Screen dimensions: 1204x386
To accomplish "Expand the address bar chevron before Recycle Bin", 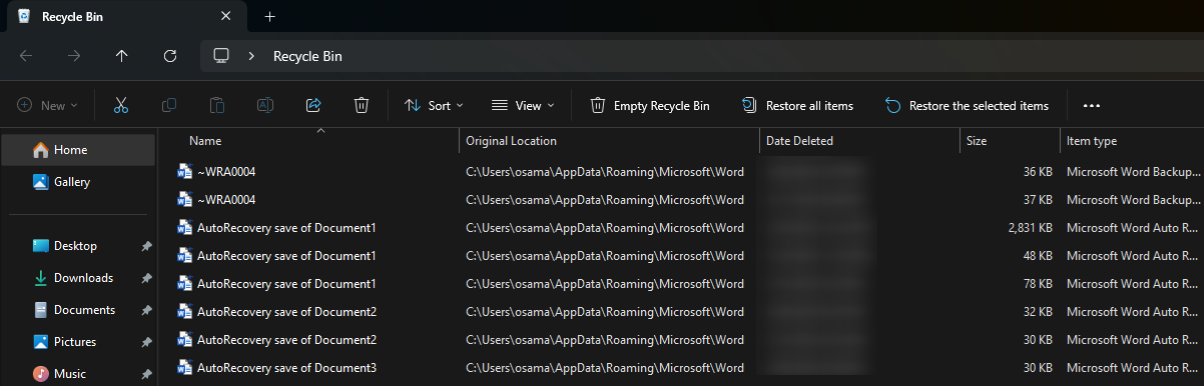I will [251, 56].
